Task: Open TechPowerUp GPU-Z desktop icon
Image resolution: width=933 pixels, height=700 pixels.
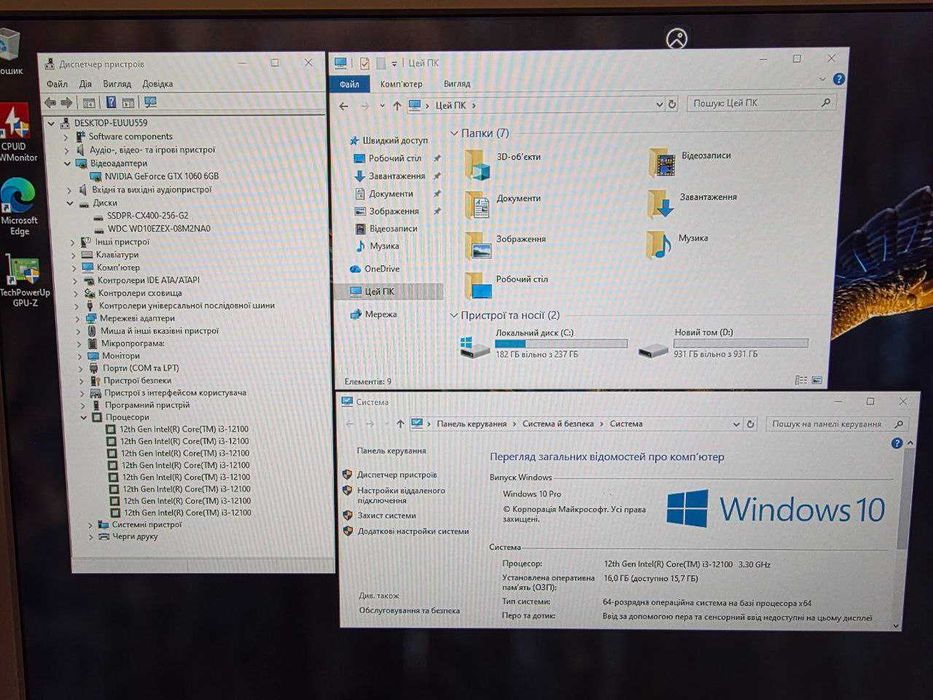Action: 24,280
